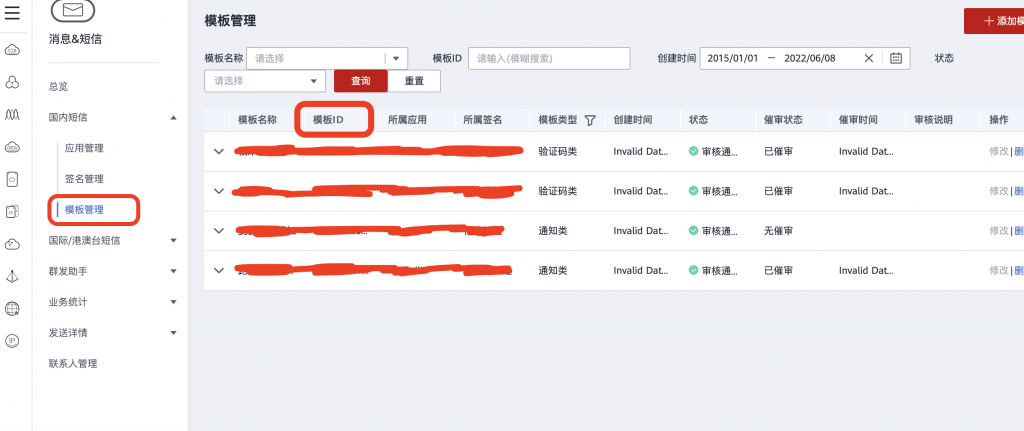Click the 查询 search button
This screenshot has width=1024, height=431.
(360, 81)
